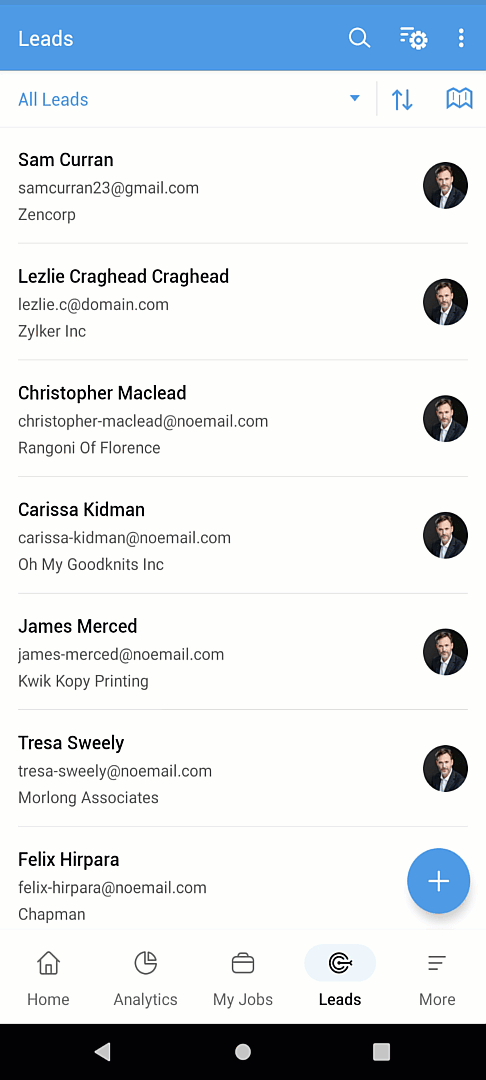486x1080 pixels.
Task: Select the All Leads view label
Action: pos(53,99)
